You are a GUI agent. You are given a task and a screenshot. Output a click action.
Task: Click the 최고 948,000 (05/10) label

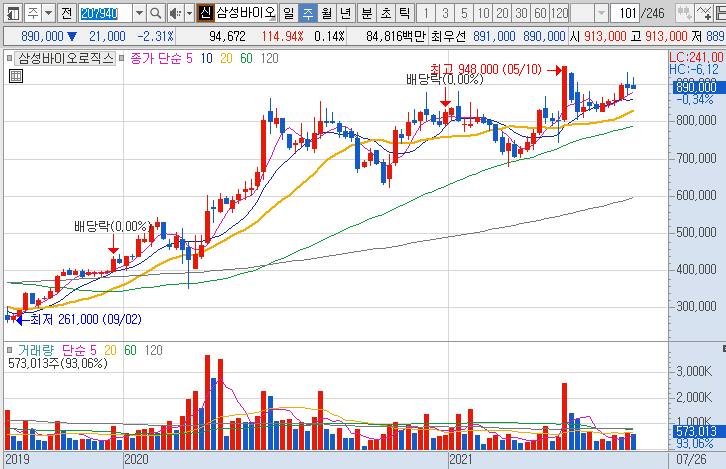(486, 69)
